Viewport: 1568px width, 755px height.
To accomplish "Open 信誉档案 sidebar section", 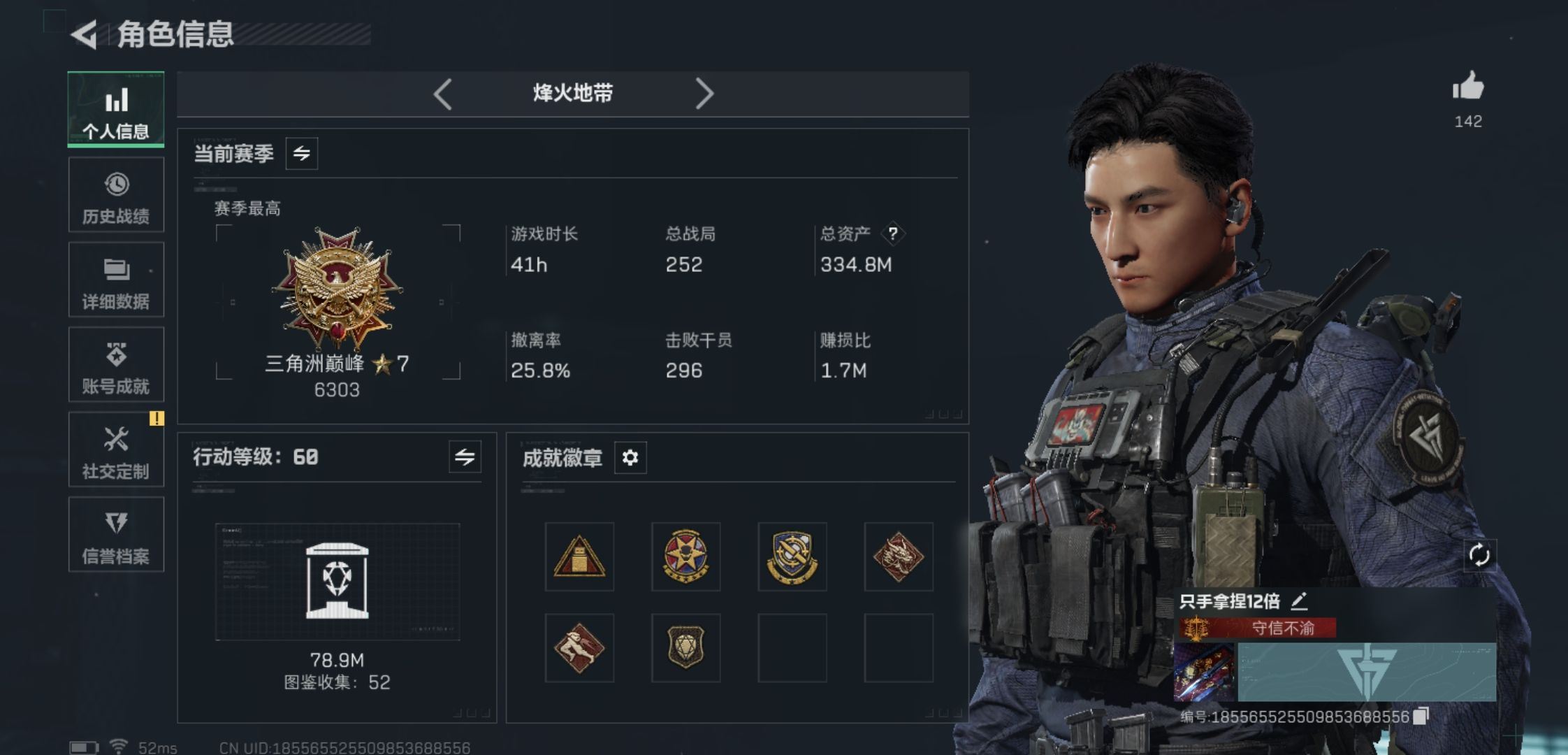I will [116, 535].
